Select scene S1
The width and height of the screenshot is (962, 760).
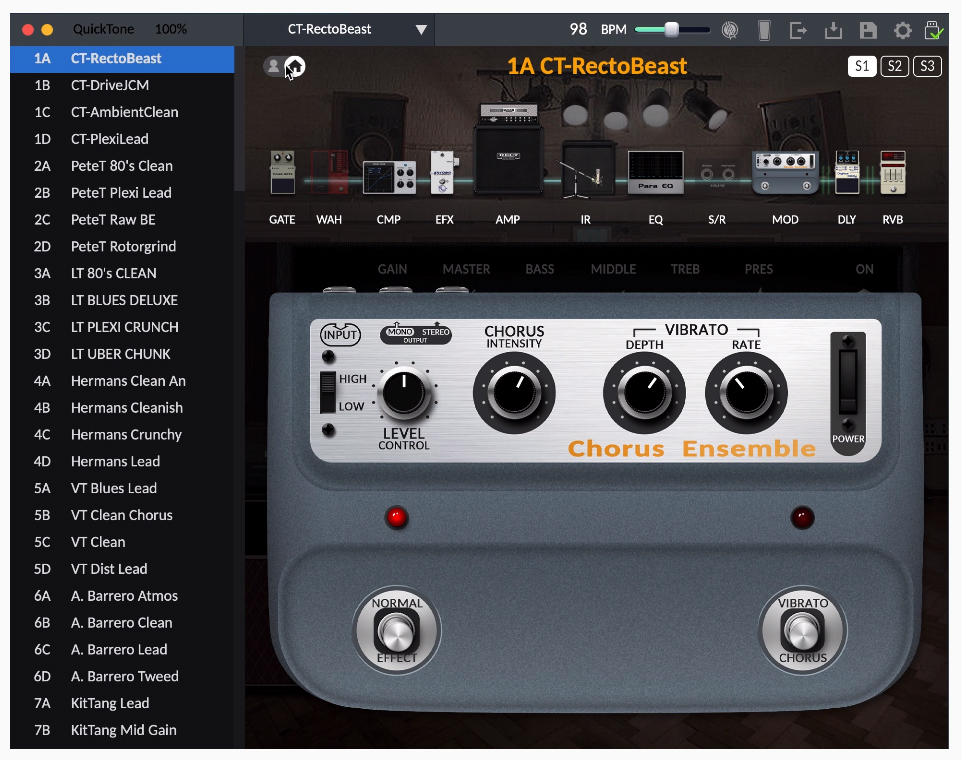click(862, 66)
